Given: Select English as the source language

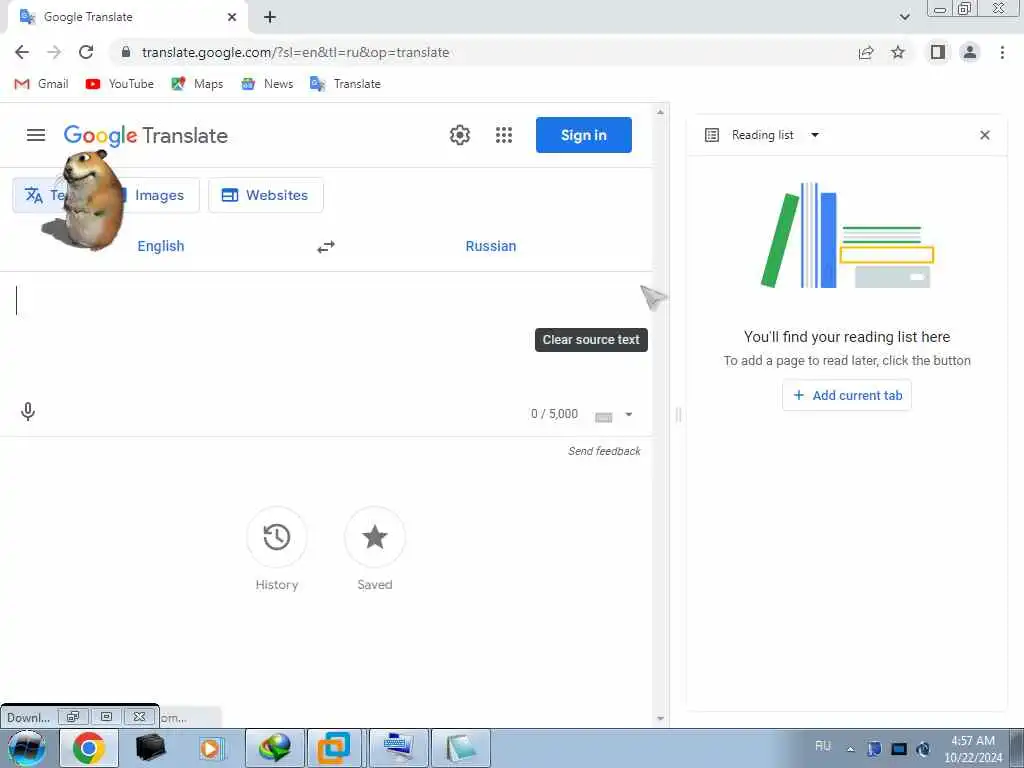Looking at the screenshot, I should coord(161,246).
